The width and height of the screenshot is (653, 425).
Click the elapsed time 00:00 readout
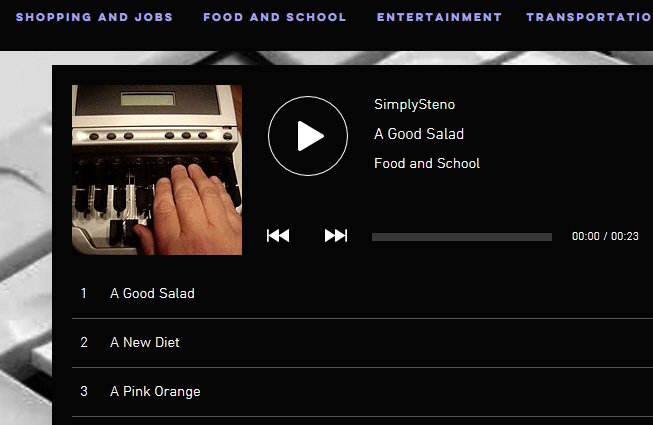586,236
